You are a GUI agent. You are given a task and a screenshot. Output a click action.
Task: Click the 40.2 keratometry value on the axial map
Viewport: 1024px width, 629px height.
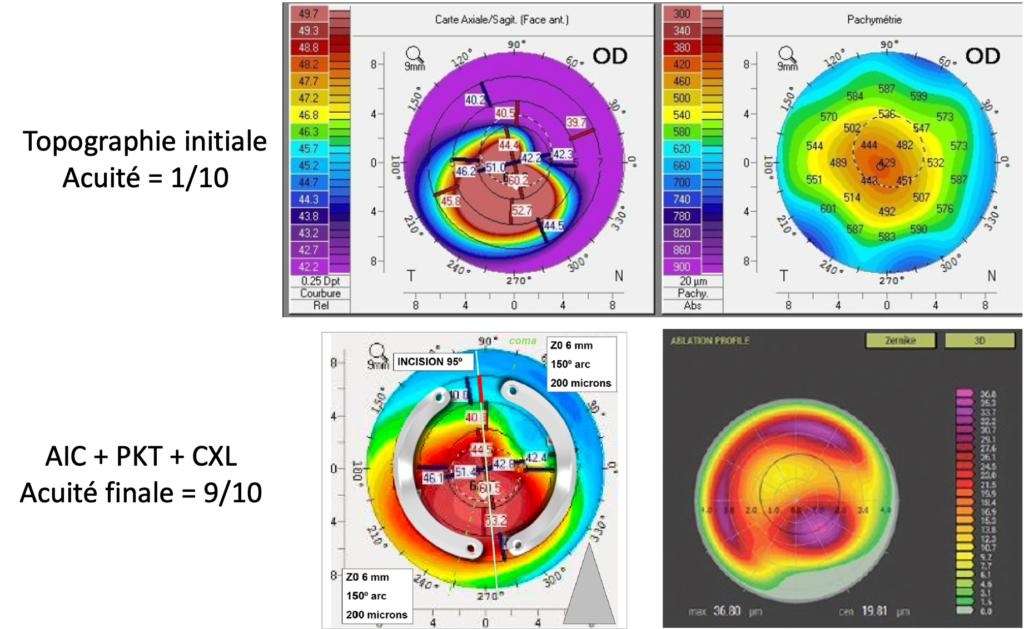pyautogui.click(x=475, y=100)
